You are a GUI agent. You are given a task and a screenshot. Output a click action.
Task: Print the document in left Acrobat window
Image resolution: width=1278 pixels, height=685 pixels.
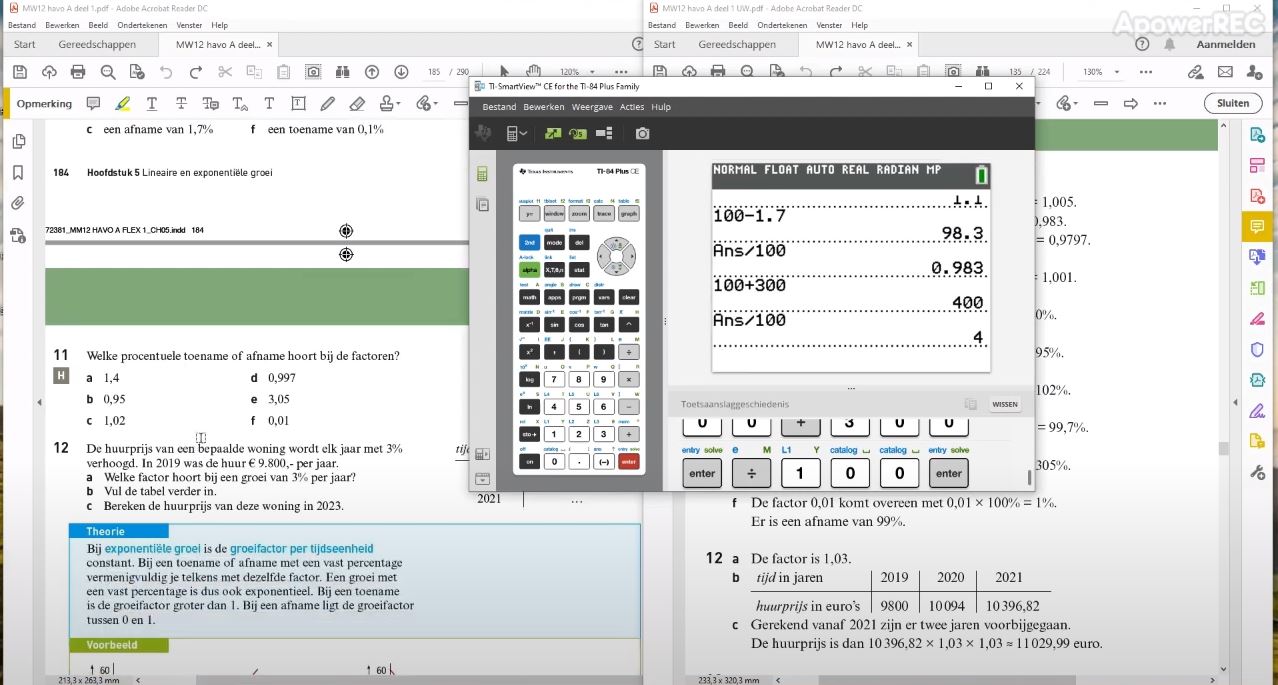pos(78,71)
